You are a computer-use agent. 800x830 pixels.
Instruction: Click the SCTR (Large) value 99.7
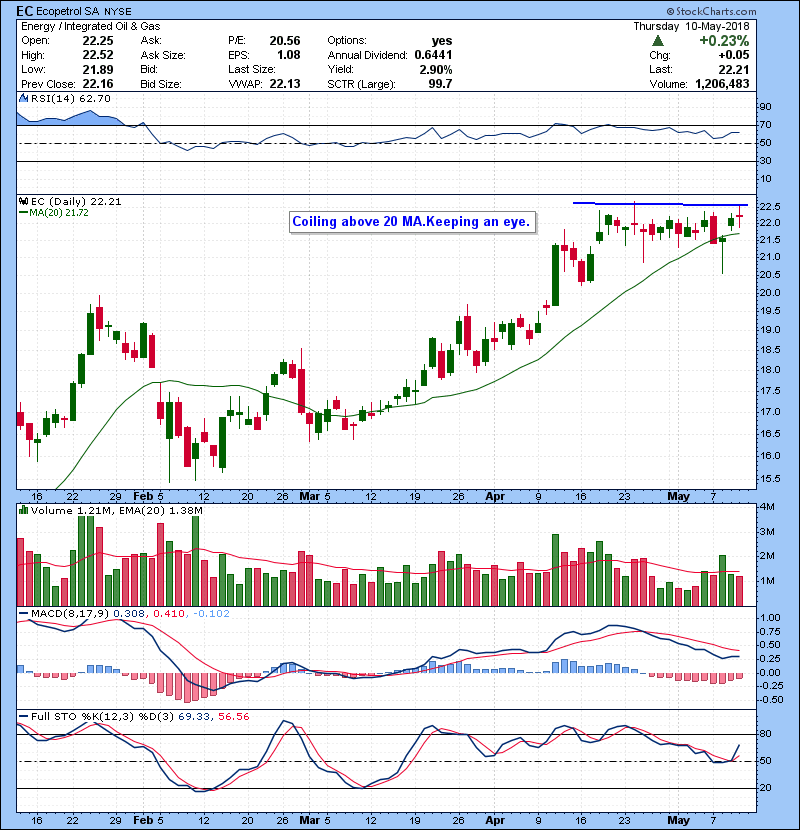441,84
